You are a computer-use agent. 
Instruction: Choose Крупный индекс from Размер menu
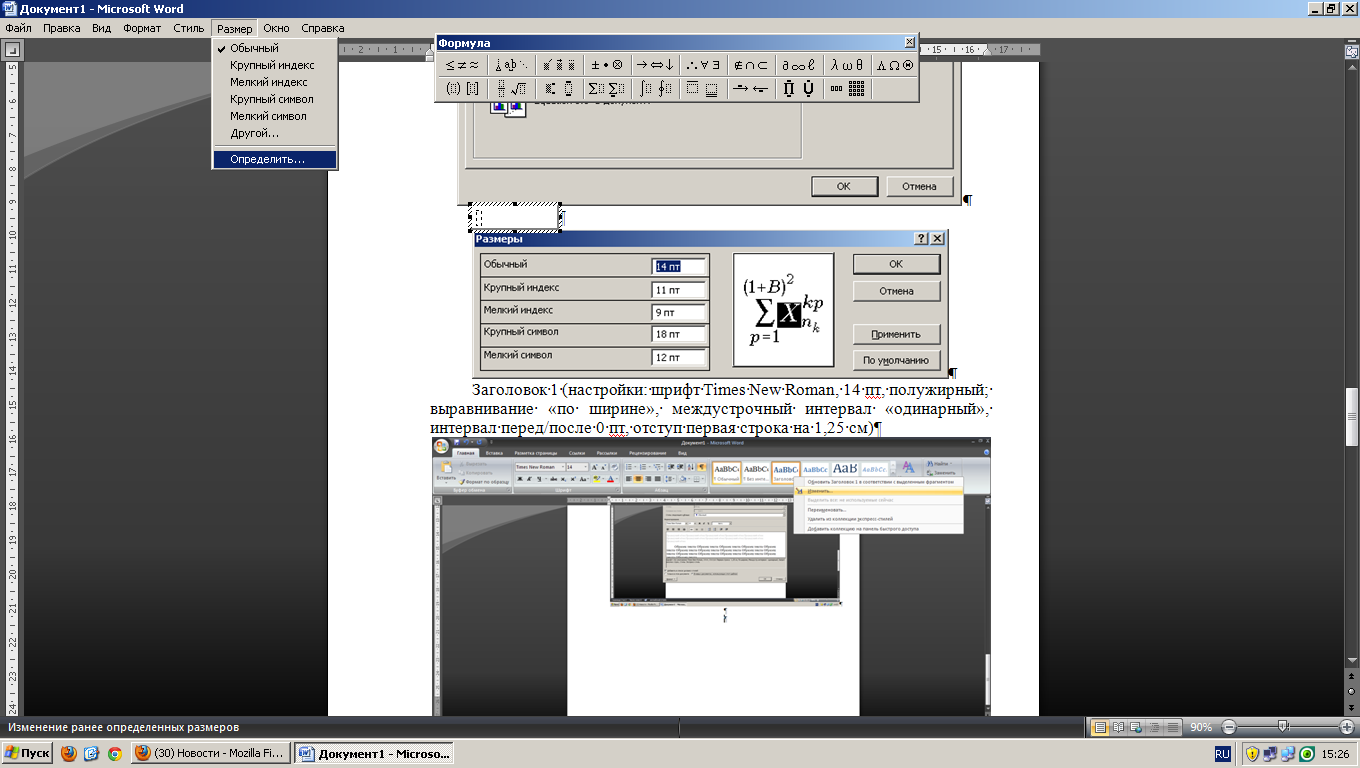274,65
